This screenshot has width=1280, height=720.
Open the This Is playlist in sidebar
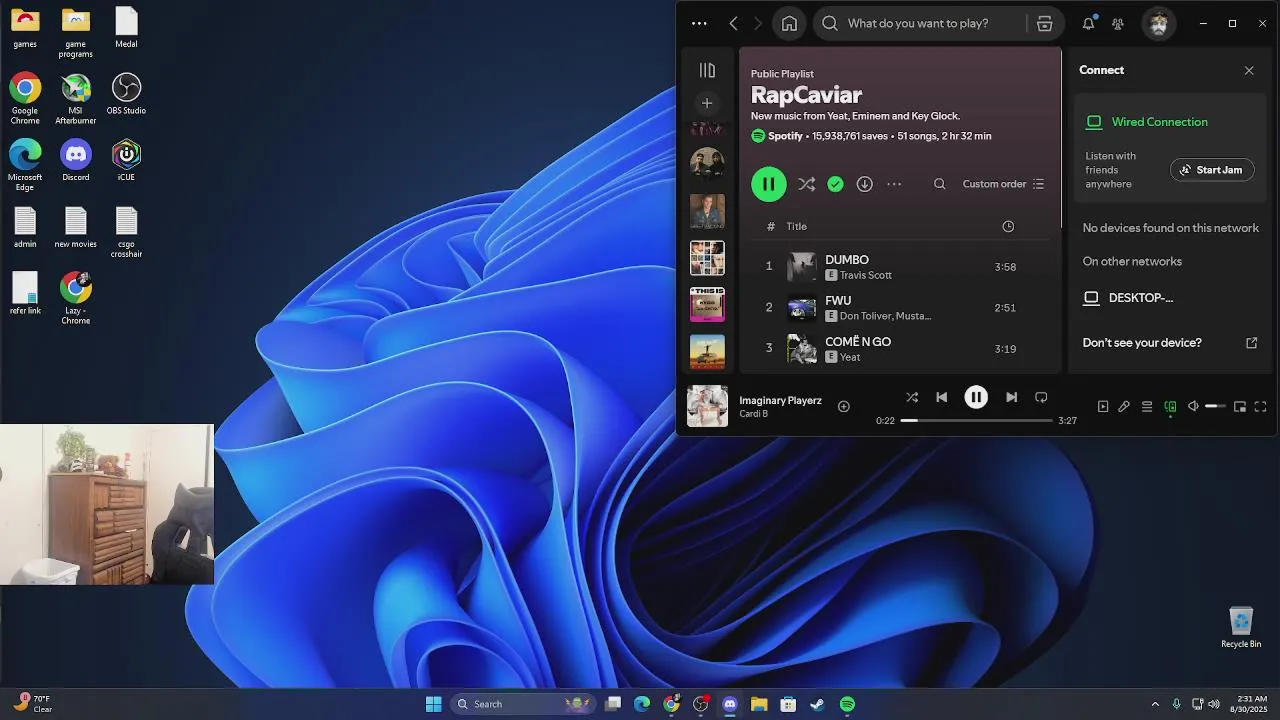[707, 304]
